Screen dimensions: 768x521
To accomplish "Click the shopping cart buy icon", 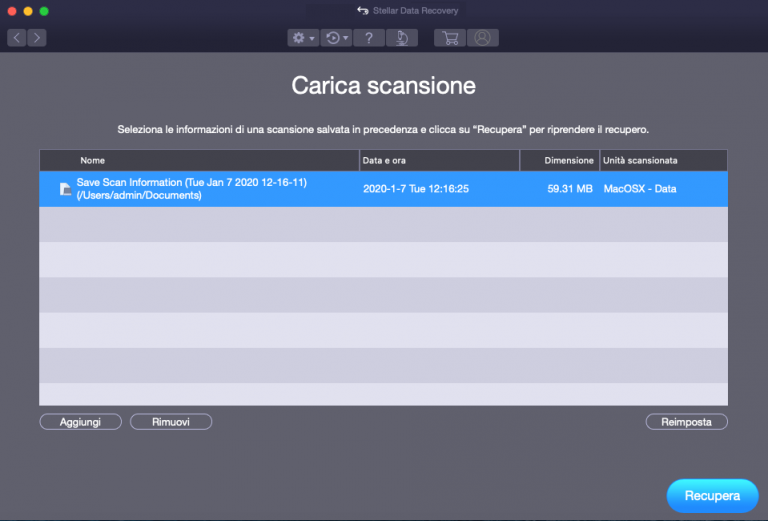I will pos(450,38).
